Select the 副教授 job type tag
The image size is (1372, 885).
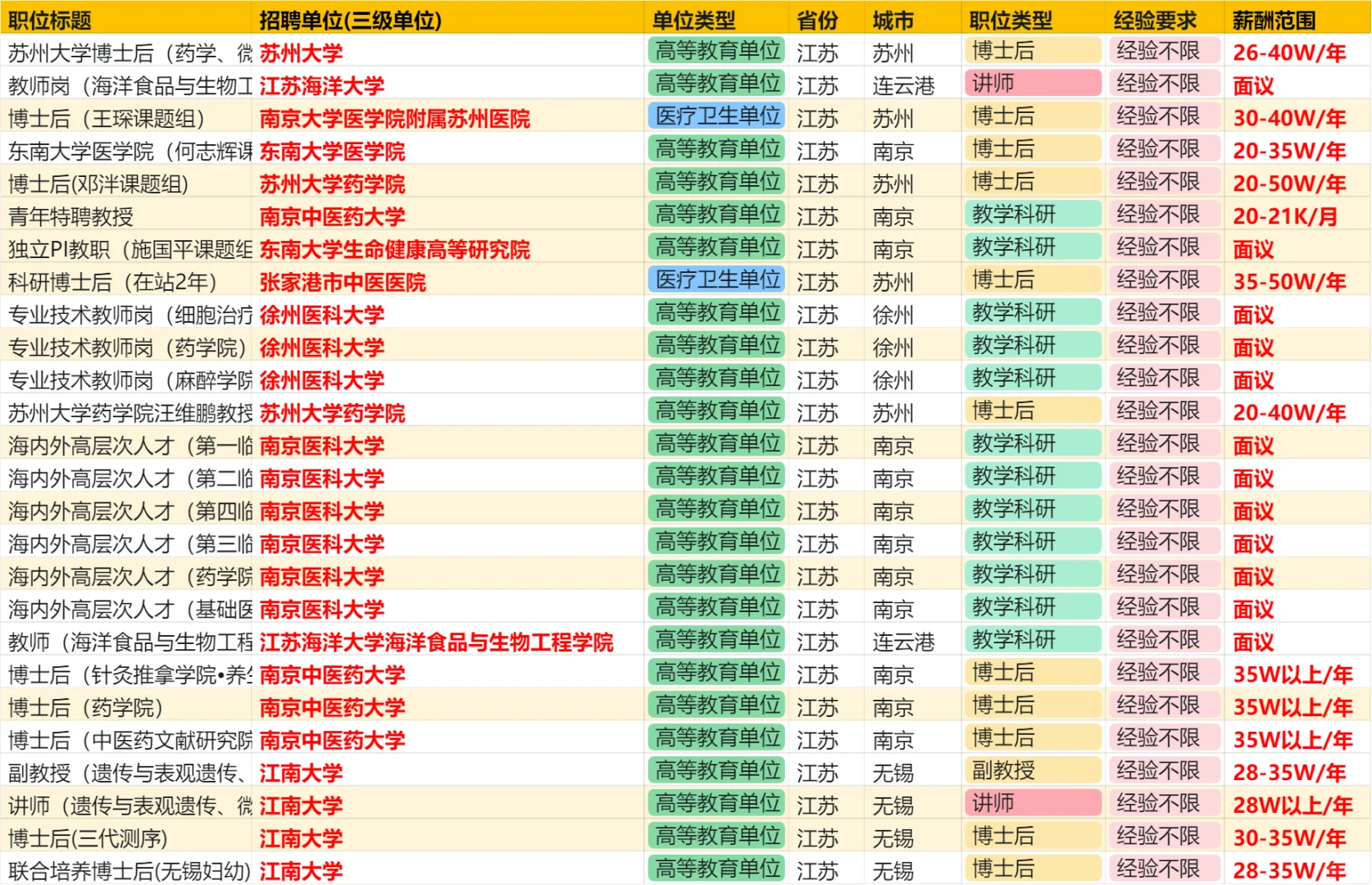(1034, 771)
